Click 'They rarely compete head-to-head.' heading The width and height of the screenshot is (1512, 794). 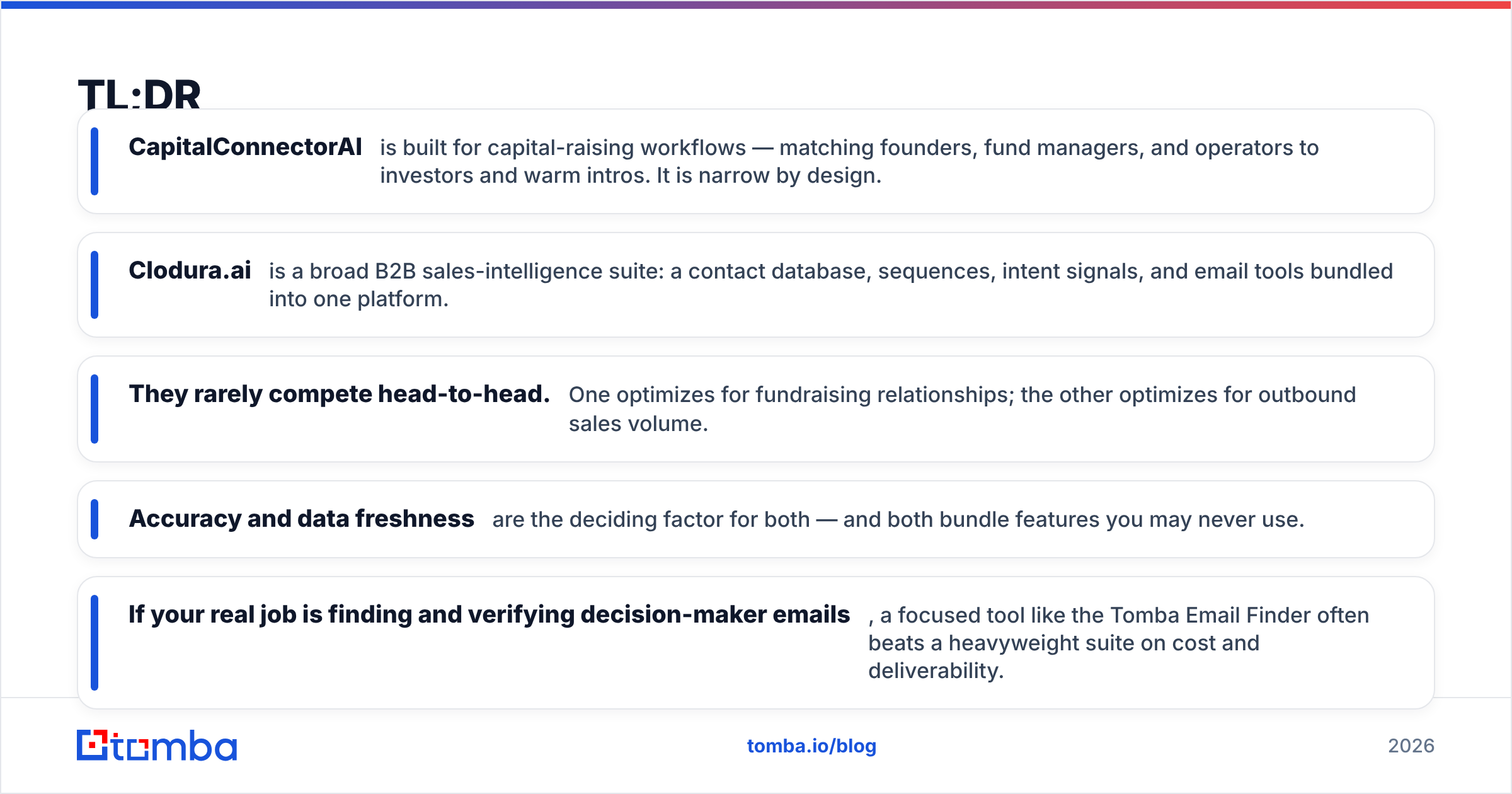340,394
